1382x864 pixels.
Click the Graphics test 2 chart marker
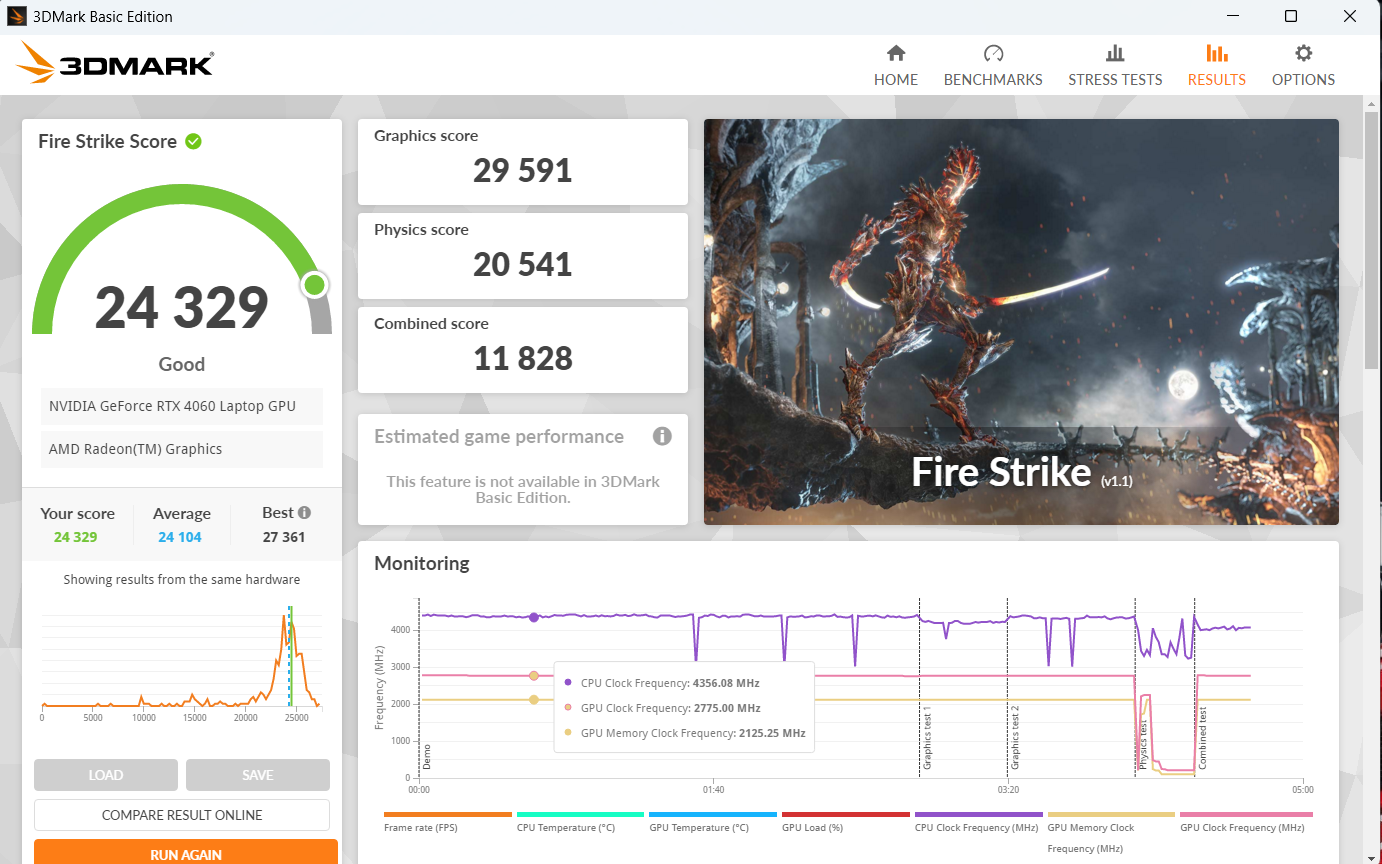1015,737
